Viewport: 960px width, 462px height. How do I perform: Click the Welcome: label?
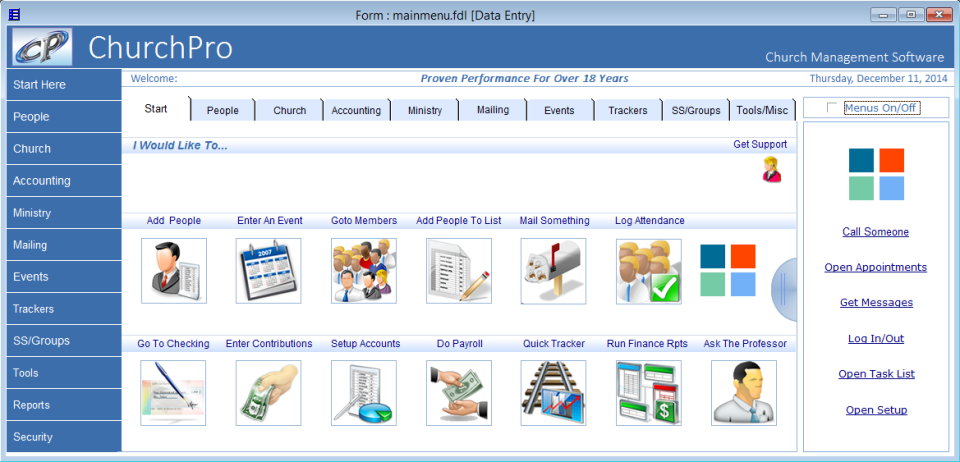(154, 78)
